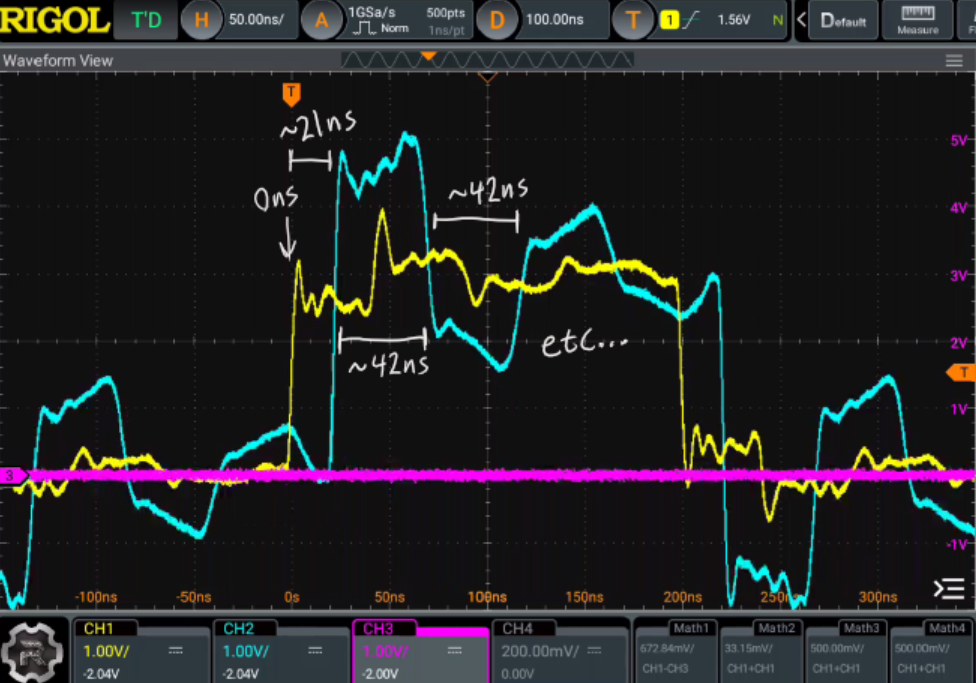The image size is (976, 683).
Task: Open the Waveform View hamburger menu
Action: 954,61
